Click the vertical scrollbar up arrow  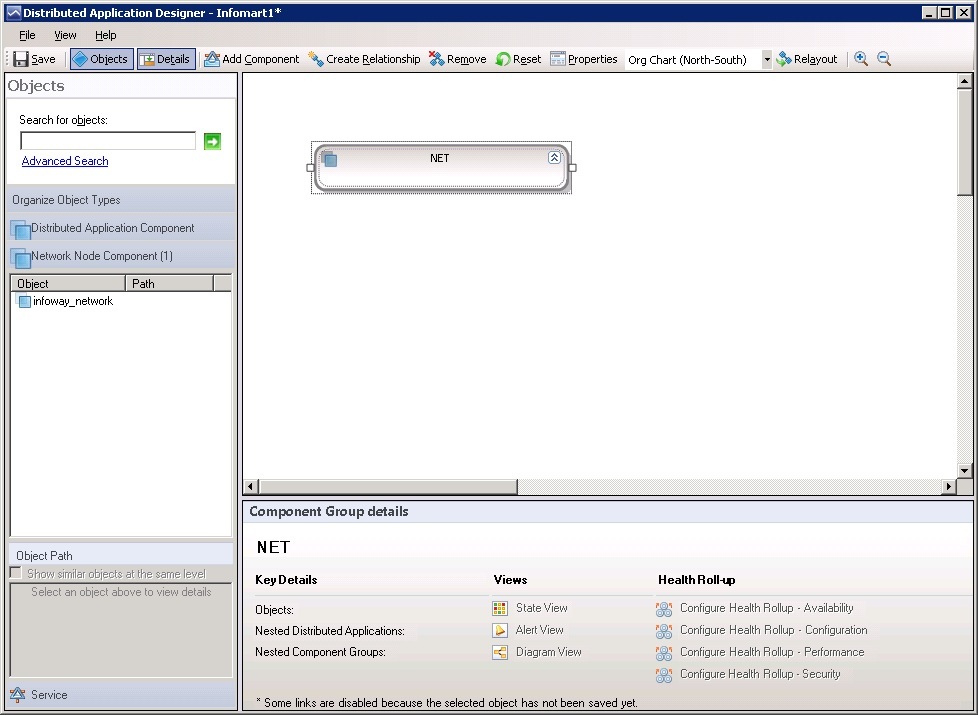tap(964, 81)
